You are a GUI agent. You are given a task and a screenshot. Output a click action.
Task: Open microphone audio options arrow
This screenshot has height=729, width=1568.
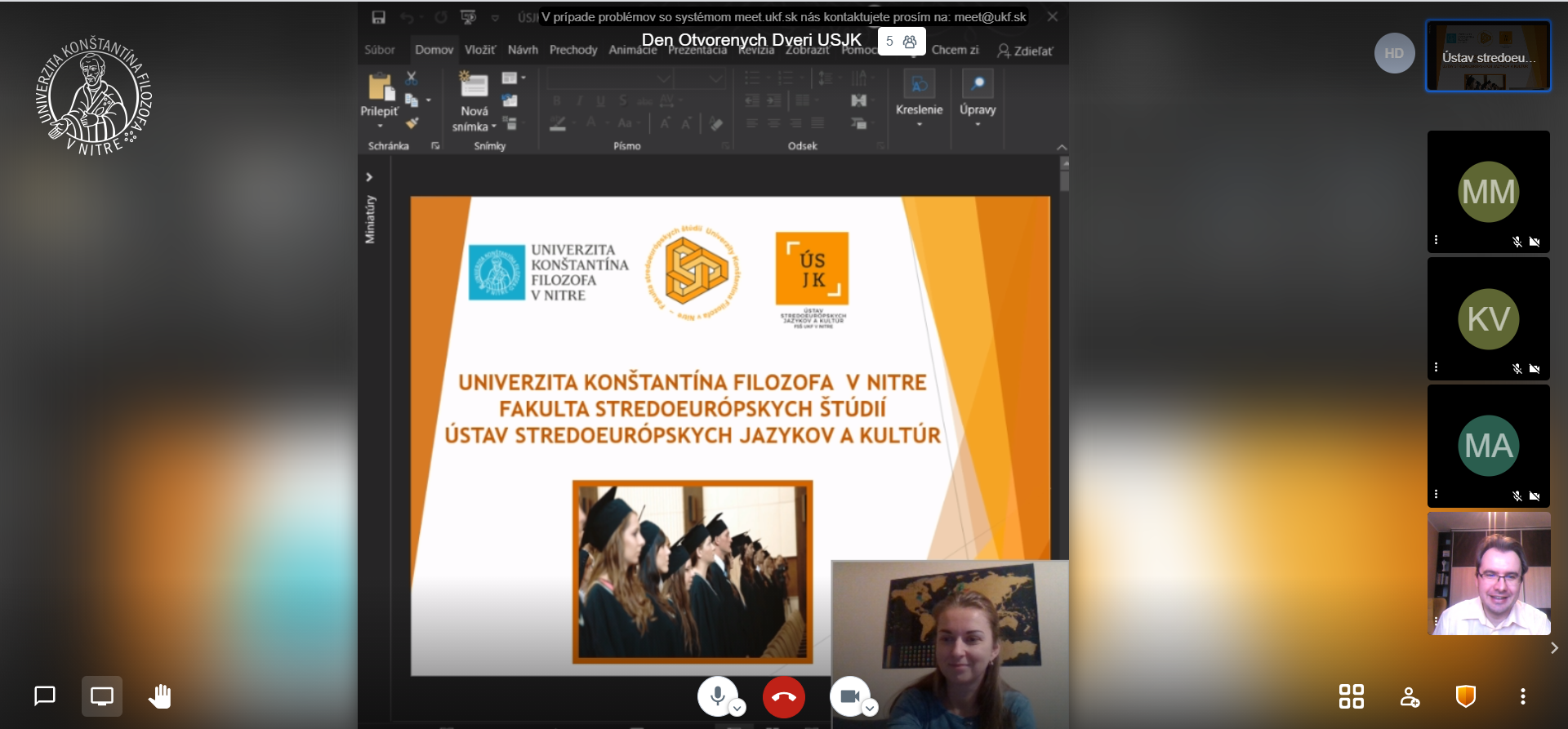point(737,708)
